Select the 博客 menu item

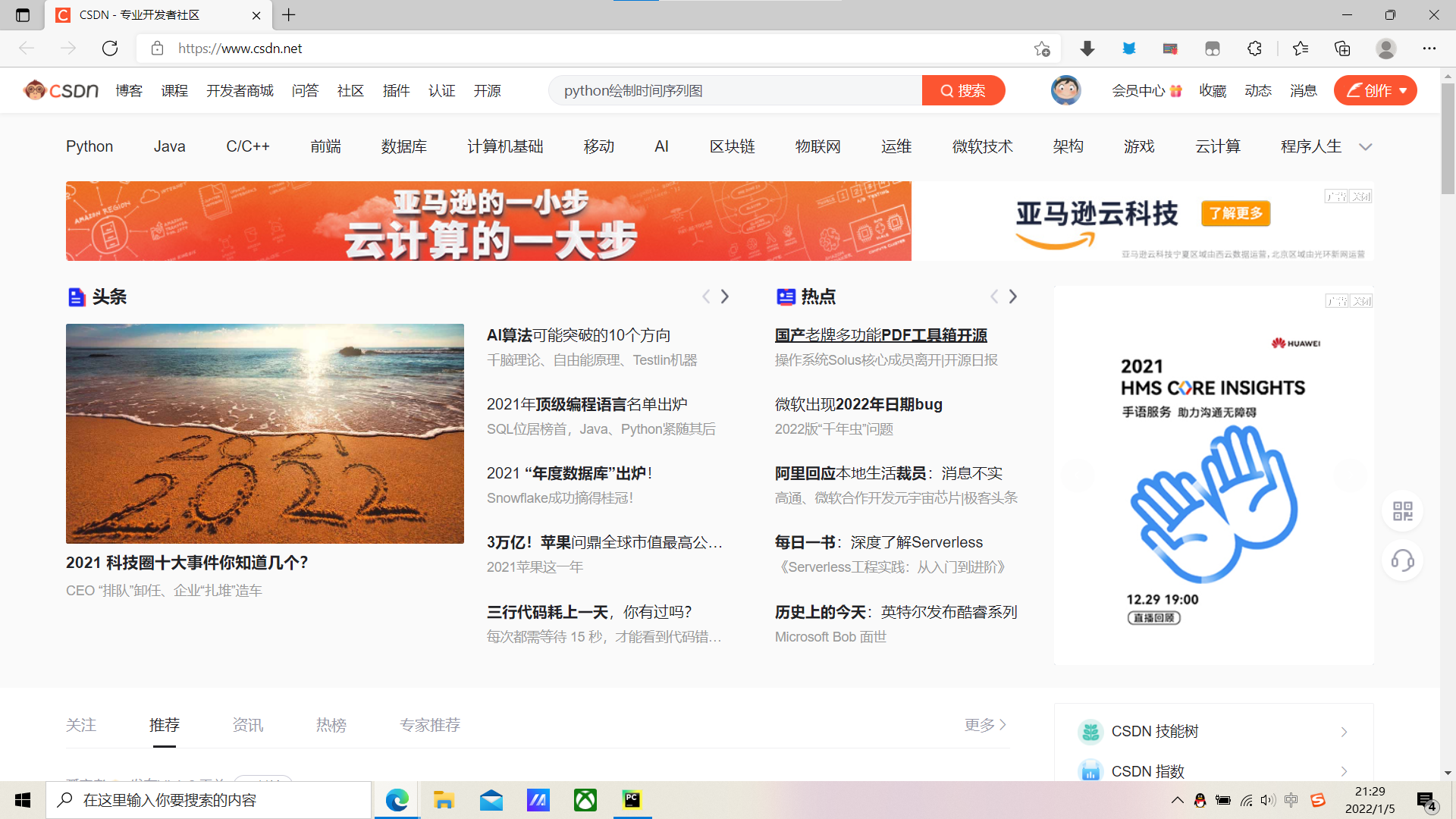pos(129,91)
